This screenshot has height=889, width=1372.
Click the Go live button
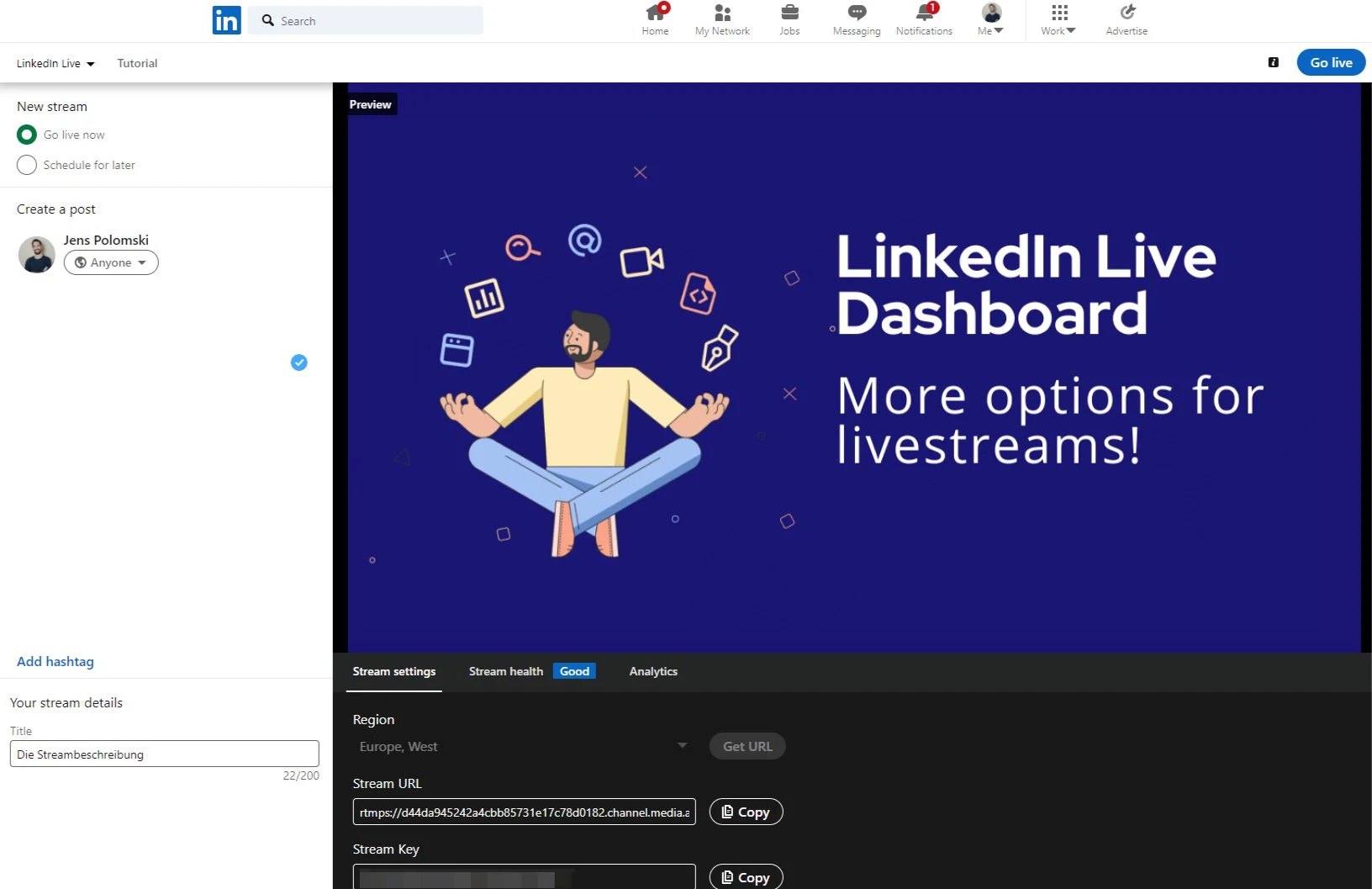[x=1330, y=62]
